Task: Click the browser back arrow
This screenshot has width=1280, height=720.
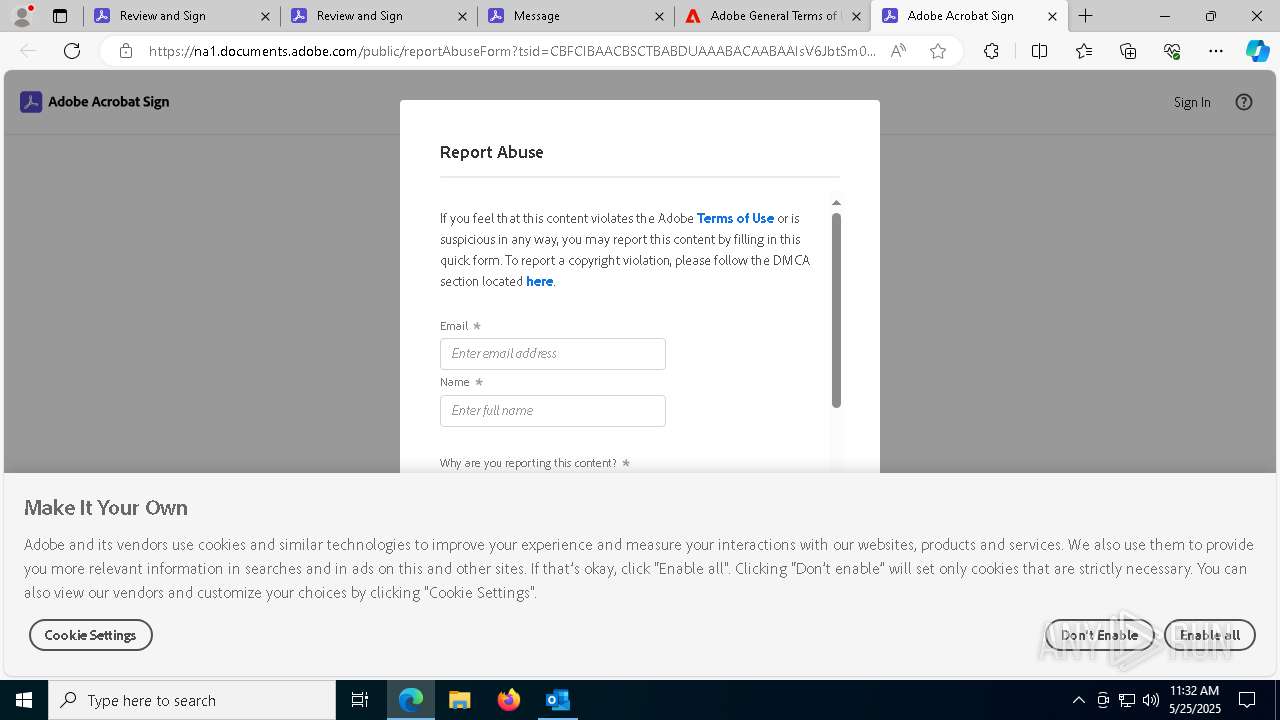Action: pyautogui.click(x=28, y=51)
